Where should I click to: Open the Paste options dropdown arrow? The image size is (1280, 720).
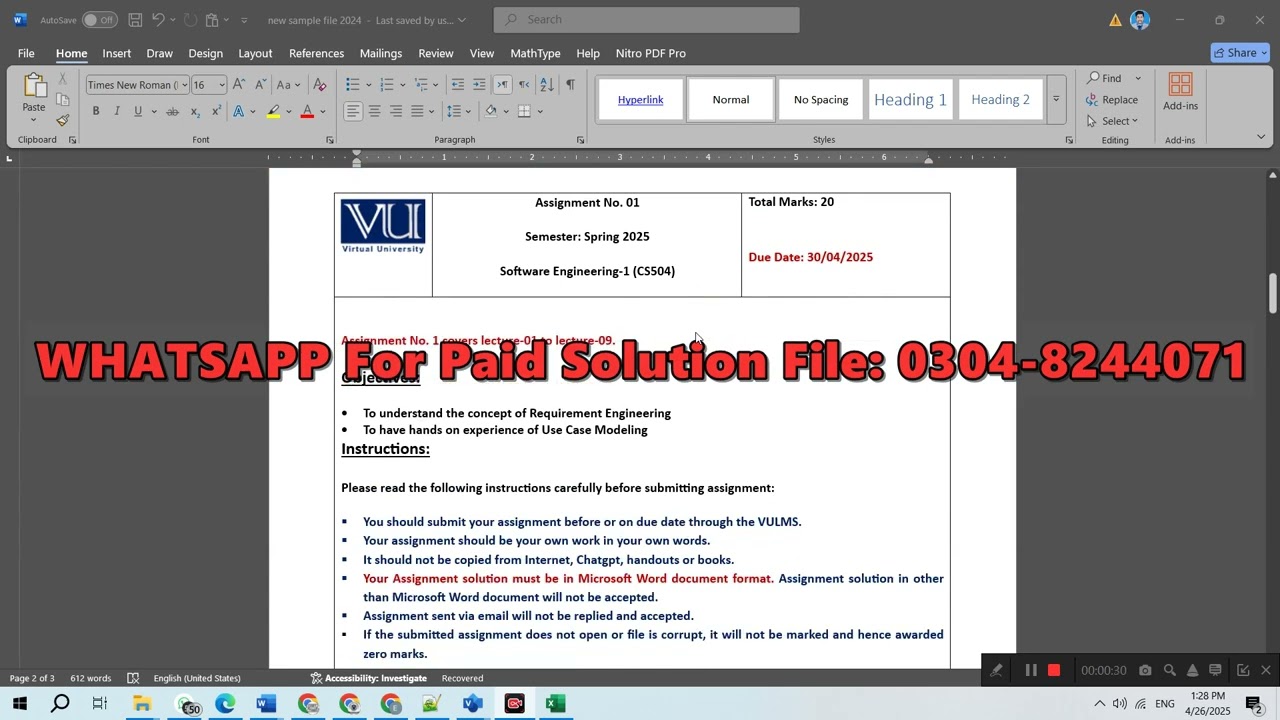(34, 120)
